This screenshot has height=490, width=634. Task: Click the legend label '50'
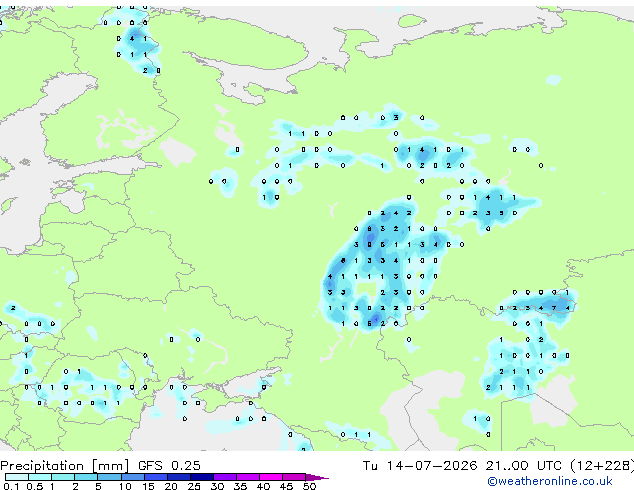coord(309,486)
